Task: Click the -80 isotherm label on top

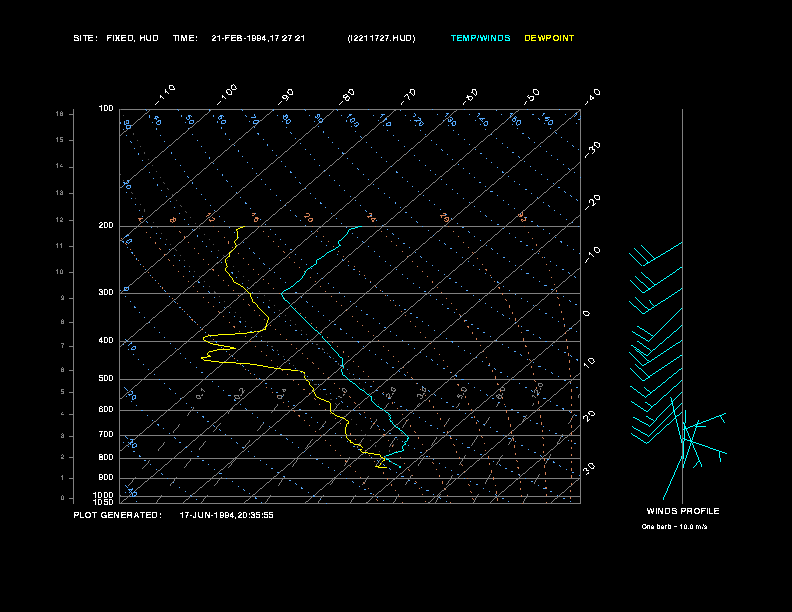Action: [x=347, y=97]
